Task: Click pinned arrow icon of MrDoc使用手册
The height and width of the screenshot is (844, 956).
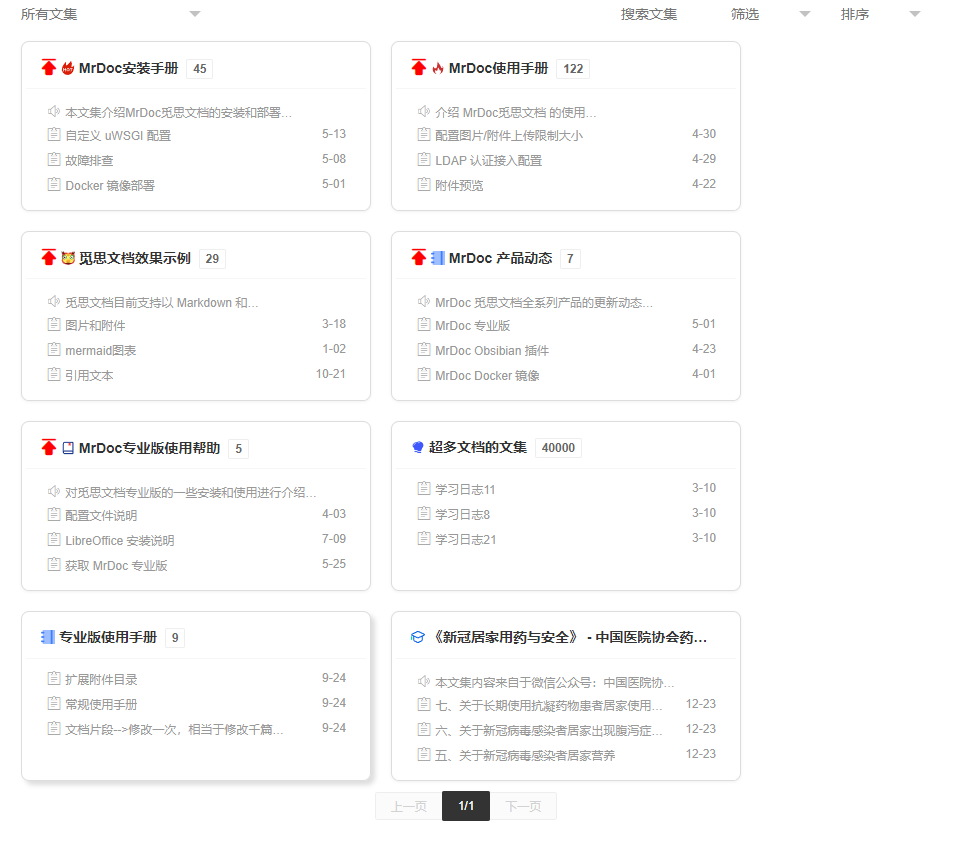Action: tap(419, 67)
